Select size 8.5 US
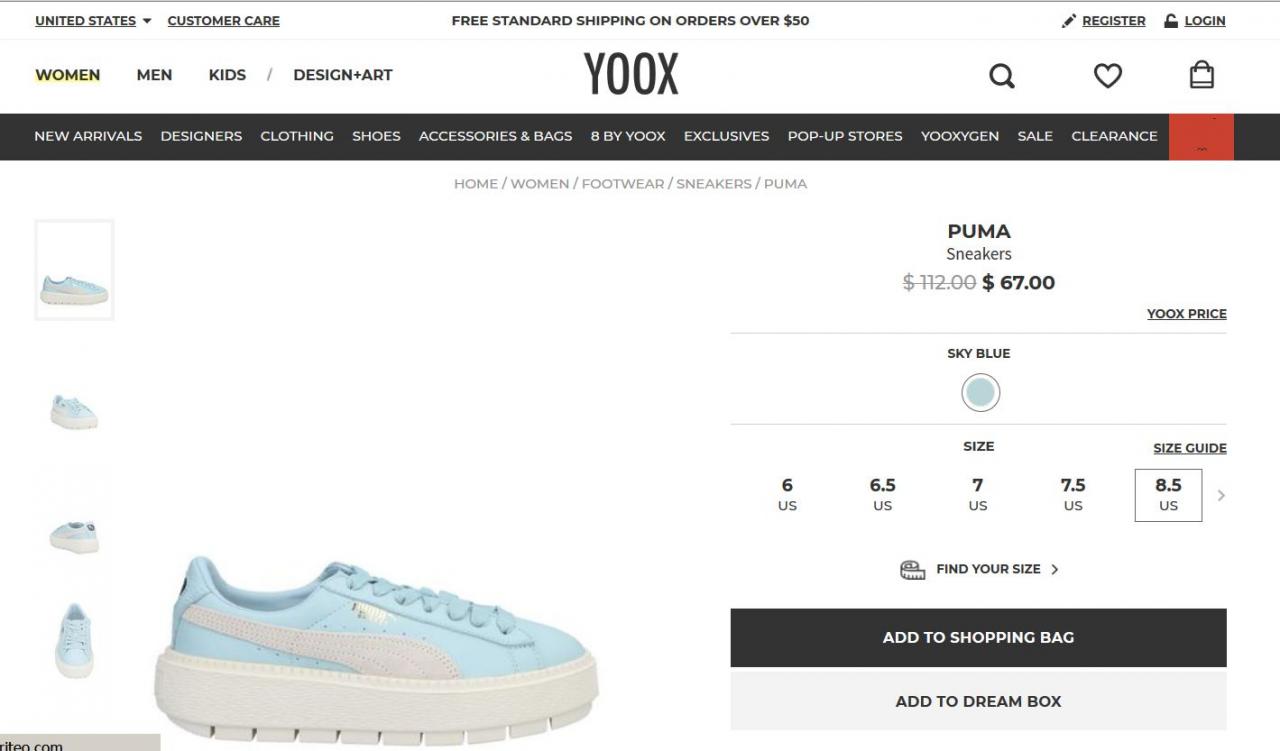Screen dimensions: 1280x751 (1168, 495)
